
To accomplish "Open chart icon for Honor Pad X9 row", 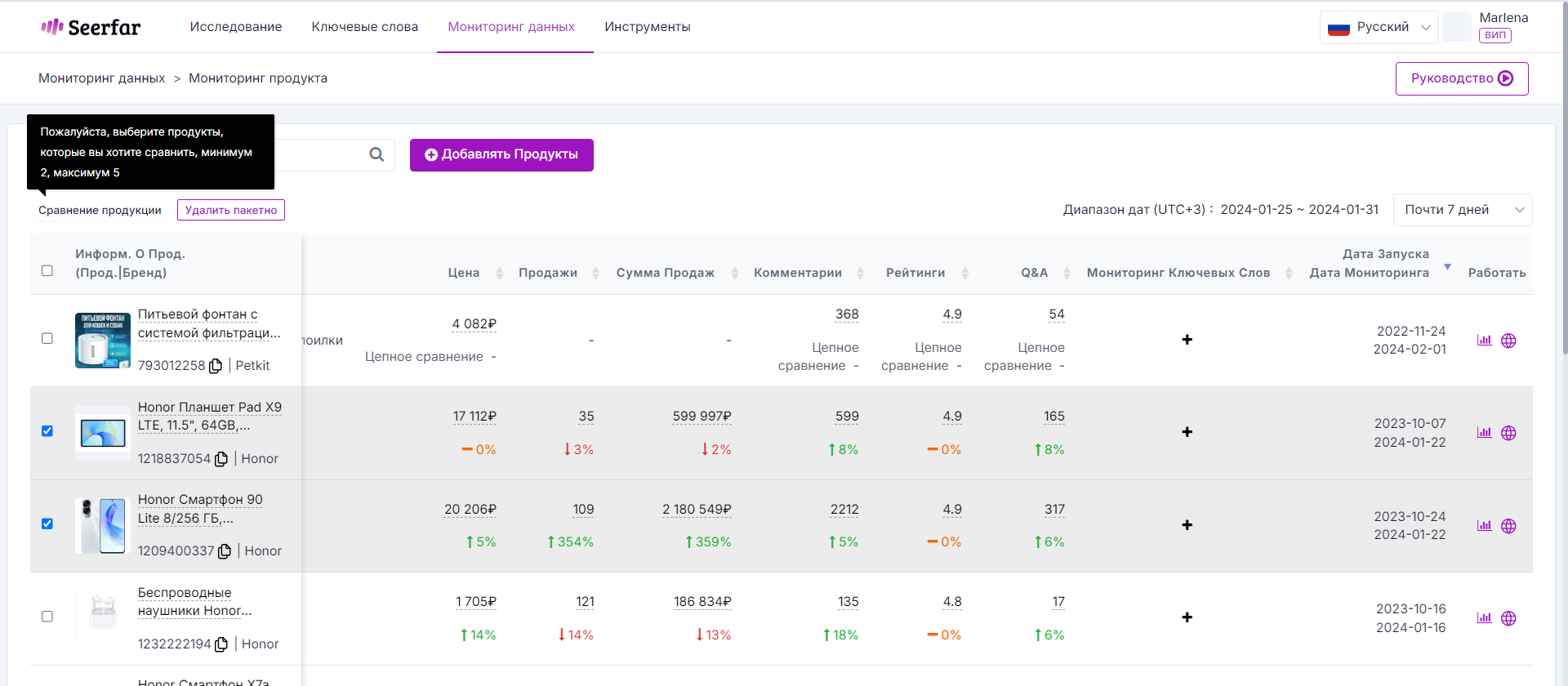I will (x=1485, y=433).
